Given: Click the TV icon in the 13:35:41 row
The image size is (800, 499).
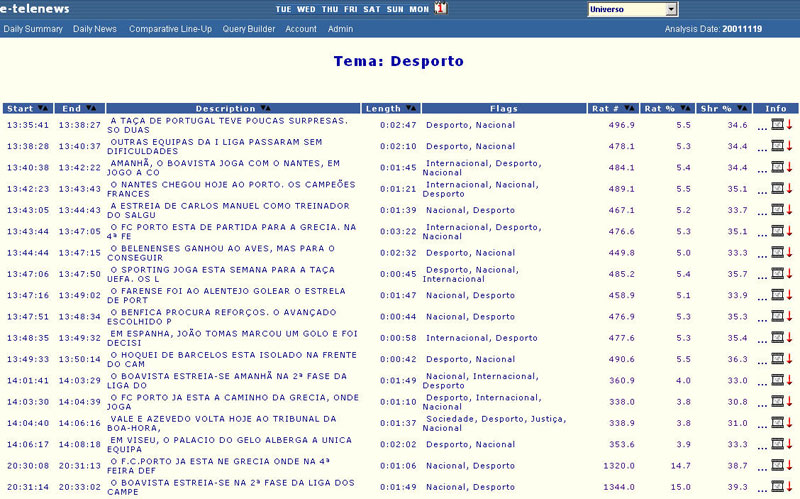Looking at the screenshot, I should 777,124.
